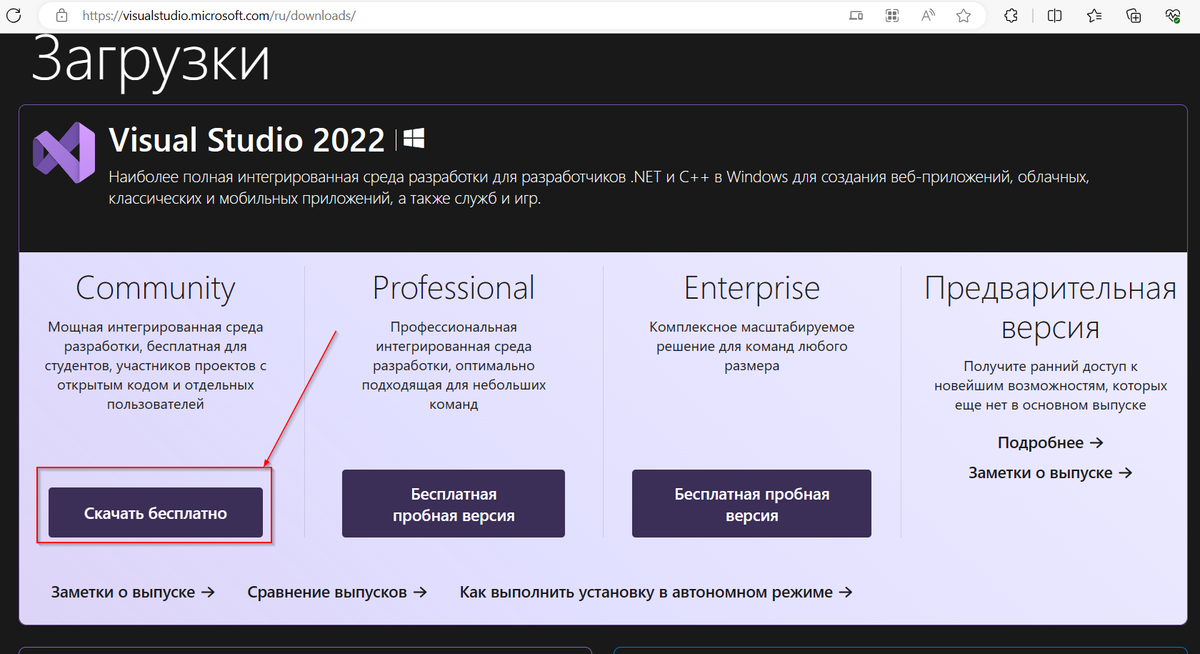Start Read Aloud from the address bar

click(x=928, y=16)
